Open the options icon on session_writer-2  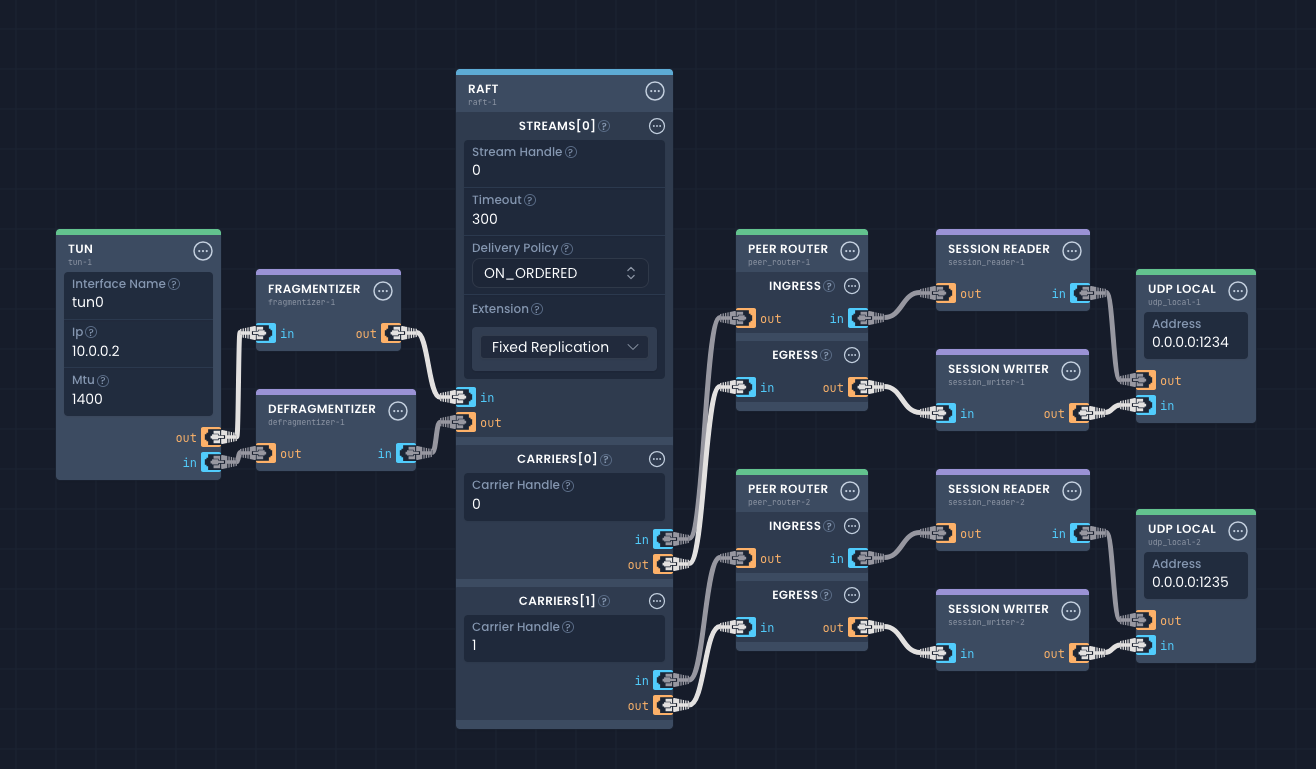pyautogui.click(x=1071, y=611)
